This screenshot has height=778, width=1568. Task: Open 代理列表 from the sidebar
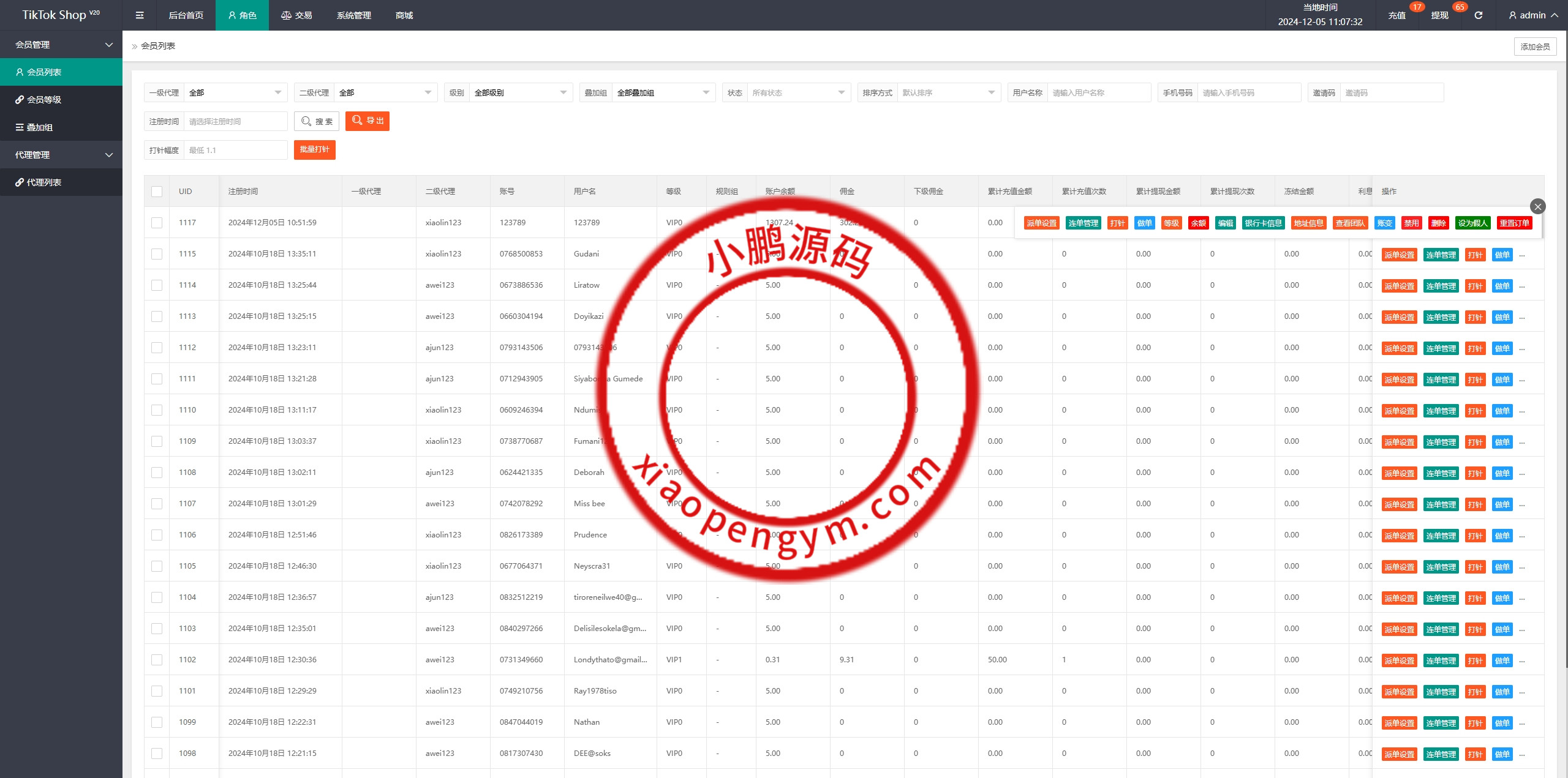click(x=44, y=182)
